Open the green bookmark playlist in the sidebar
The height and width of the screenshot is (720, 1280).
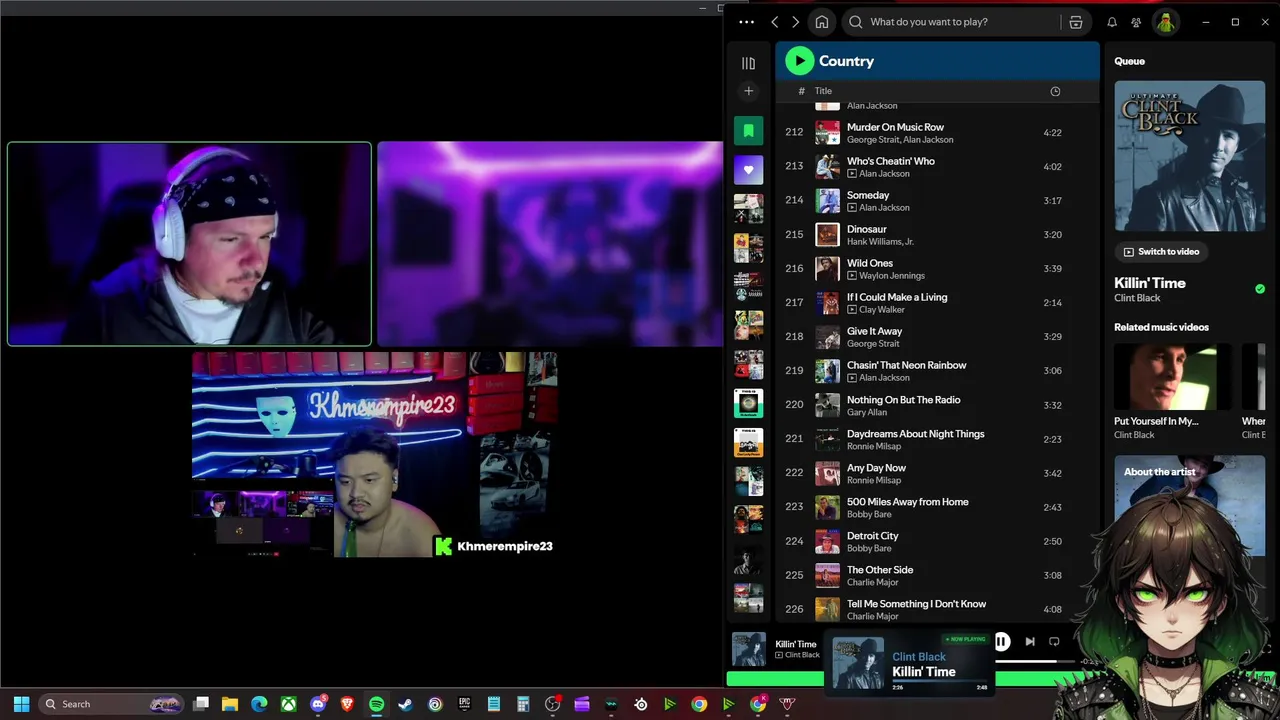click(748, 131)
